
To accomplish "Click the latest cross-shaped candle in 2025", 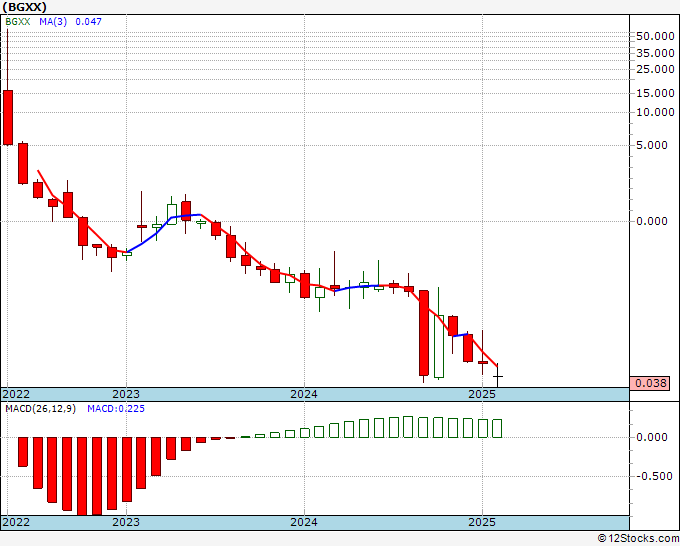I will [497, 376].
